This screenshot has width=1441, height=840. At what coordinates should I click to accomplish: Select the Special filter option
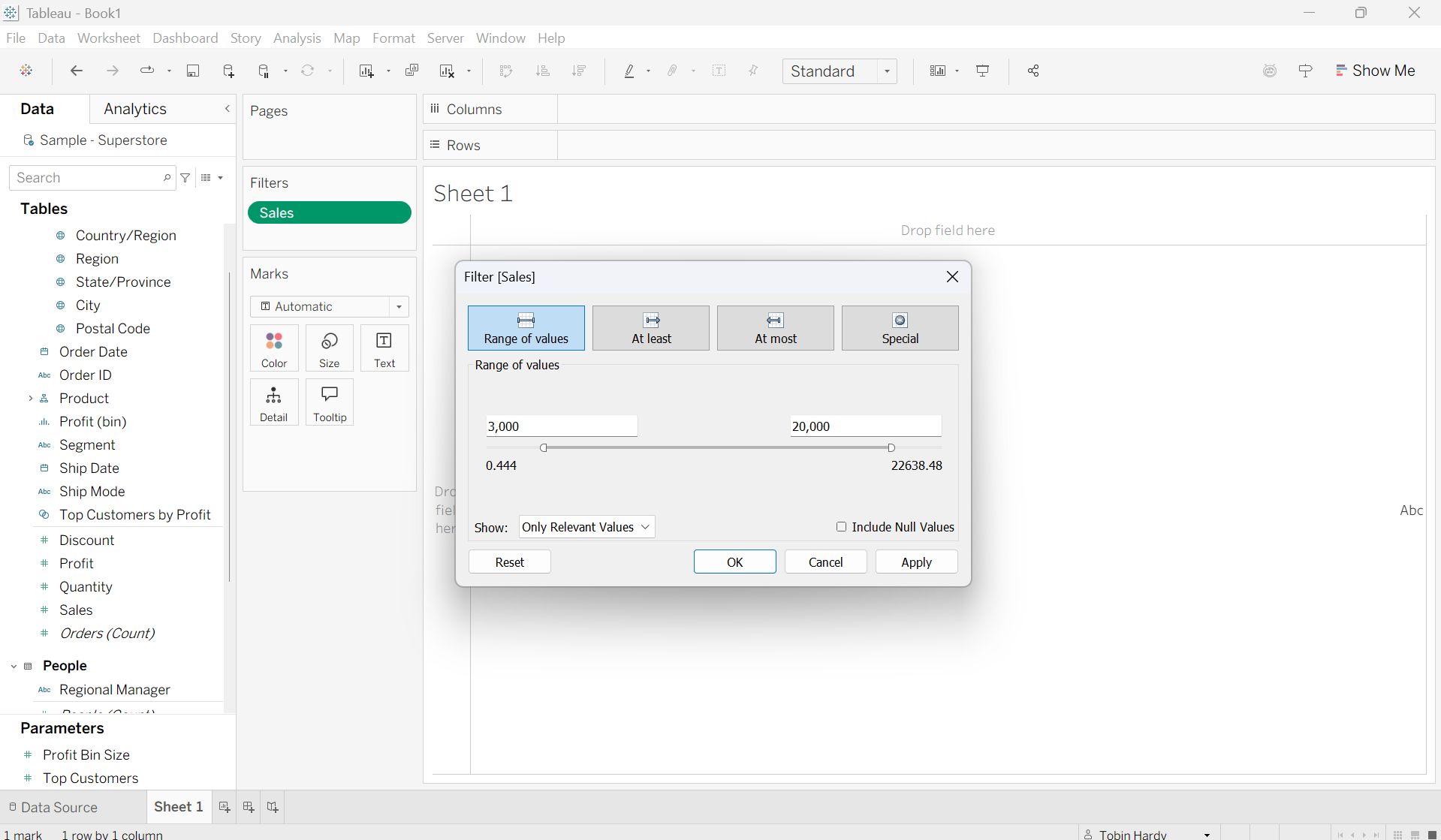(900, 328)
